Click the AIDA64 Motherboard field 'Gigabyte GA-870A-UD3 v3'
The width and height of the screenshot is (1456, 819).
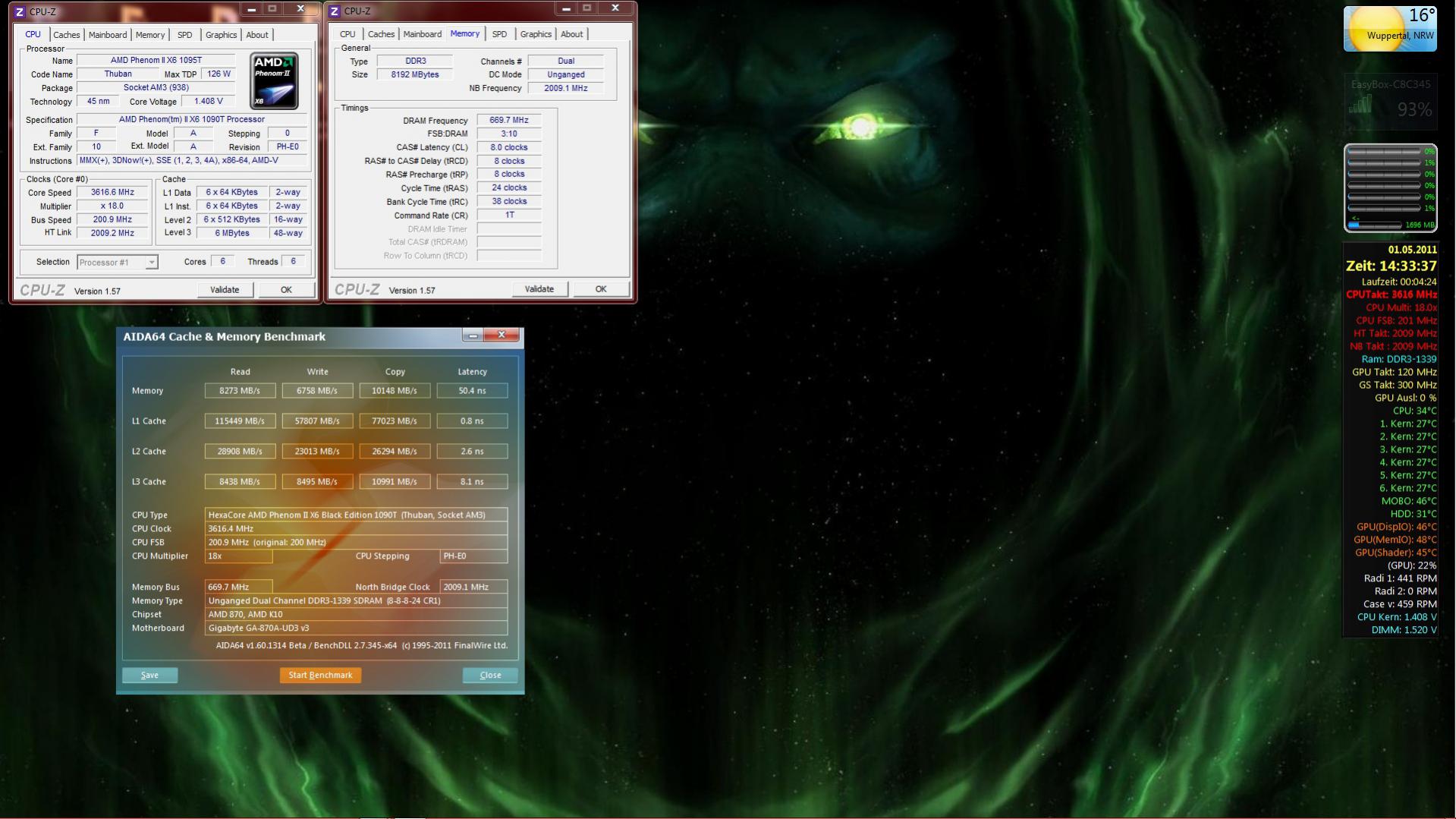pos(356,628)
